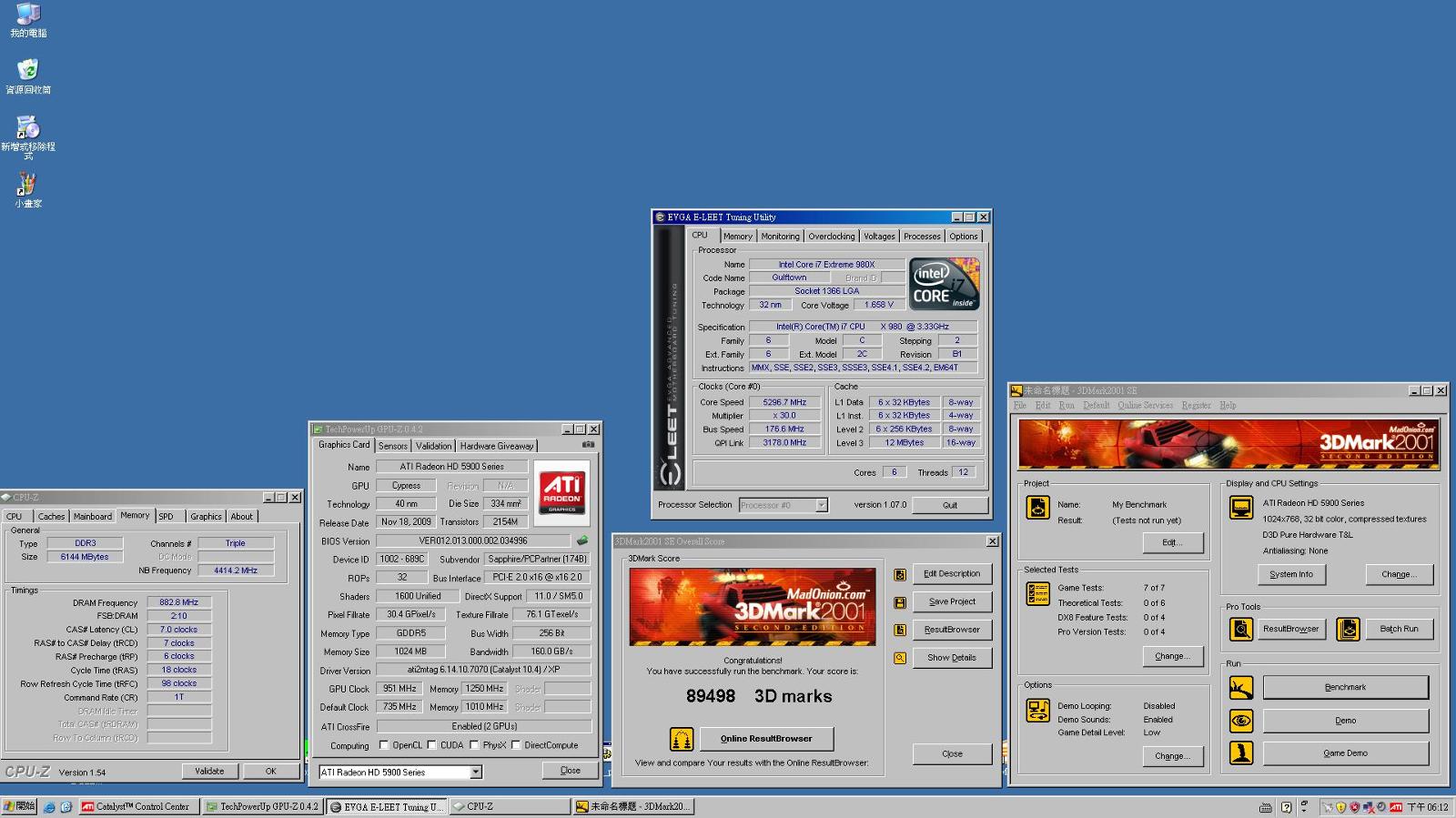The image size is (1456, 818).
Task: Open the Voltages tab in E-LEET
Action: point(879,237)
